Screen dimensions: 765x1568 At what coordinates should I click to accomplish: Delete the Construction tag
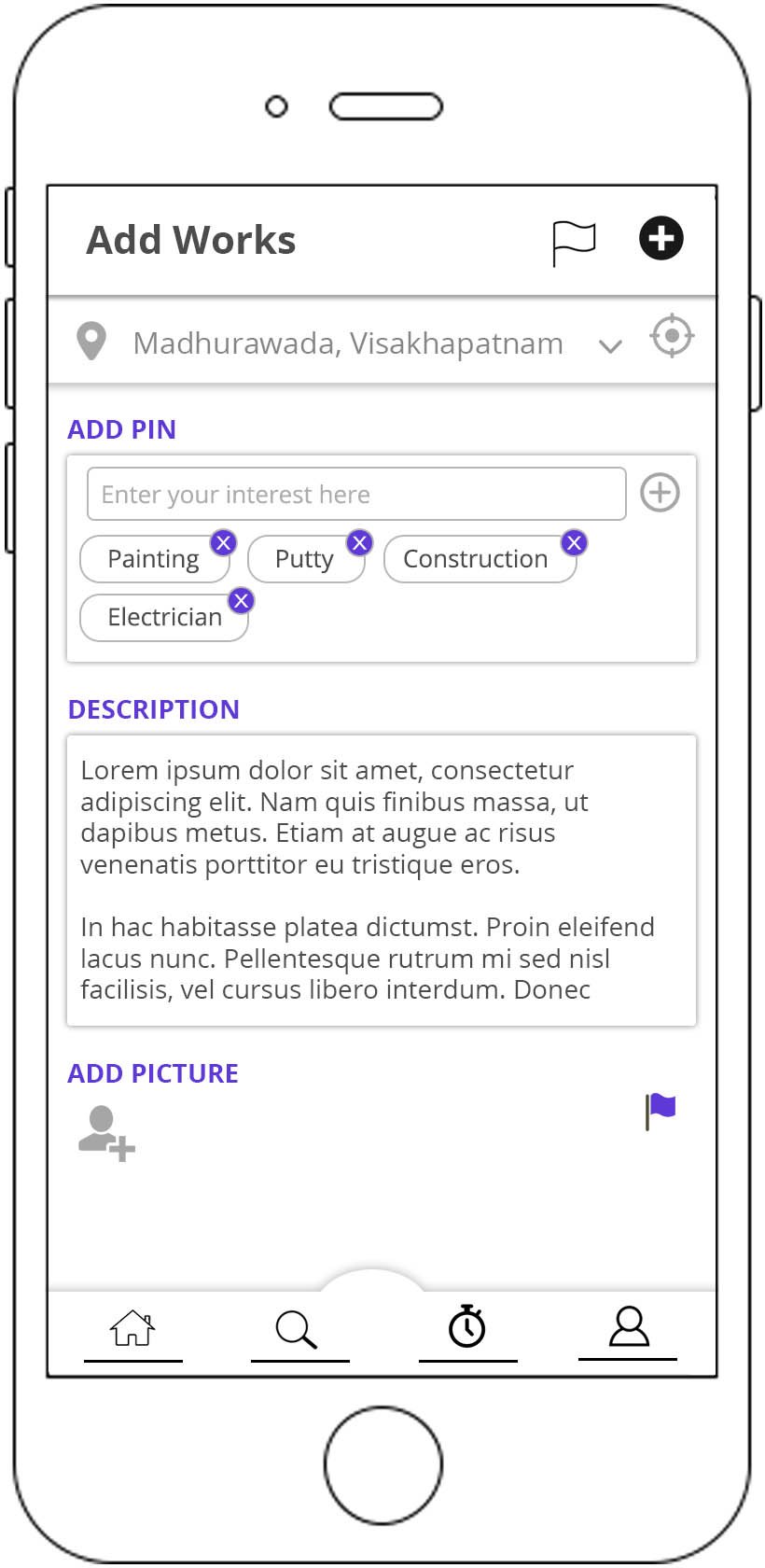point(574,542)
